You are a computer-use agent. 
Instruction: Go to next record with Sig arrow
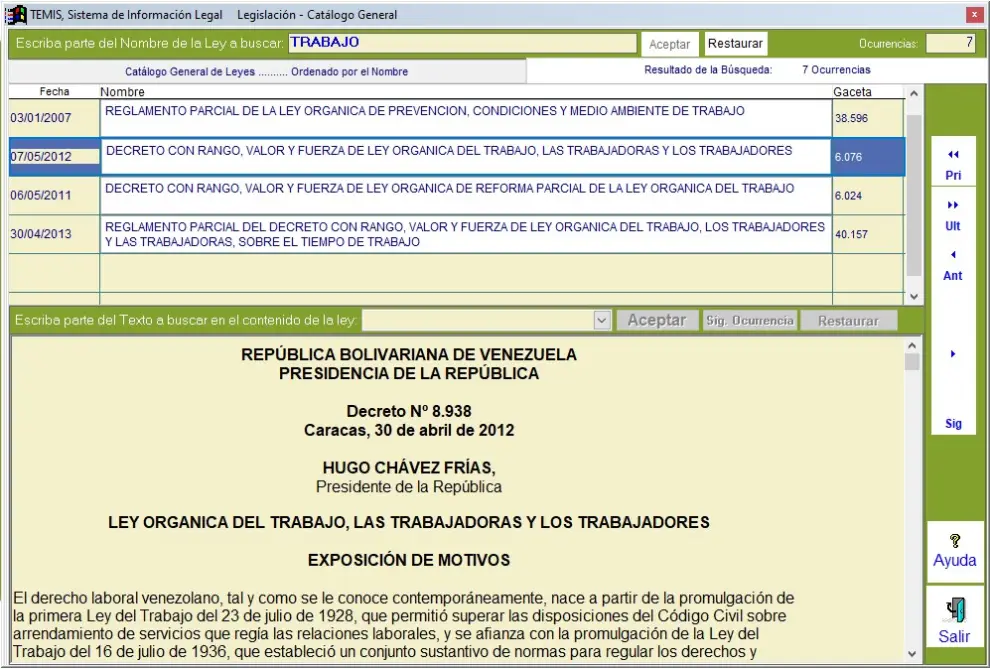(953, 354)
